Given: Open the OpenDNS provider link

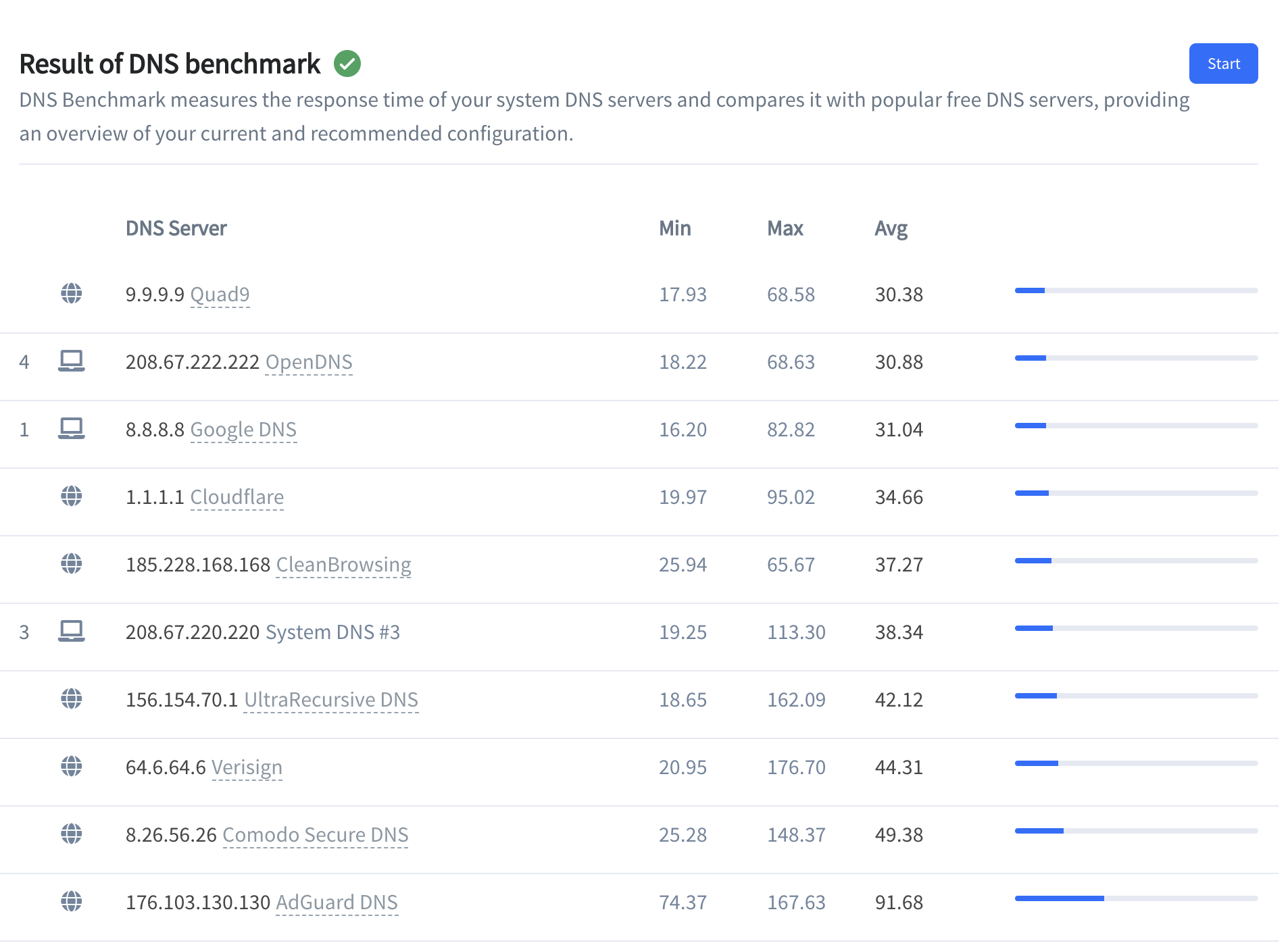Looking at the screenshot, I should point(309,362).
